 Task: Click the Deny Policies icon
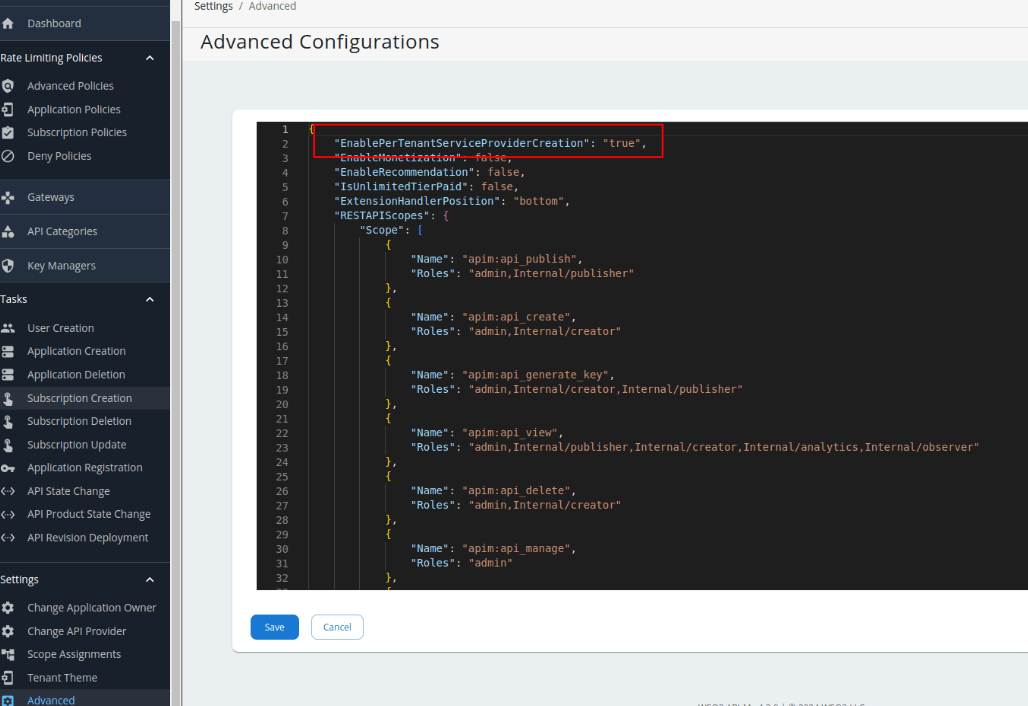(x=10, y=155)
